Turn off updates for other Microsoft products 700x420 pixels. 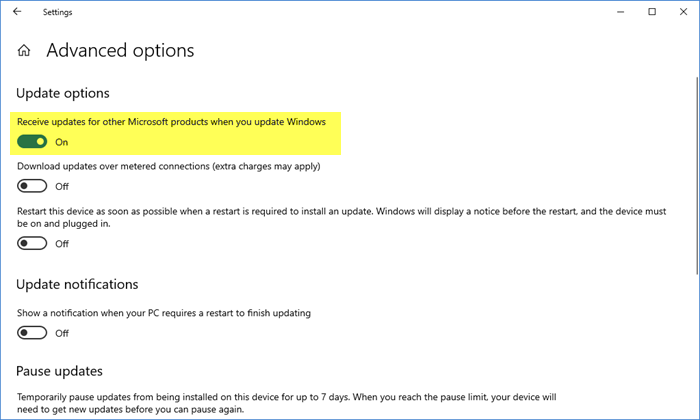pos(32,142)
